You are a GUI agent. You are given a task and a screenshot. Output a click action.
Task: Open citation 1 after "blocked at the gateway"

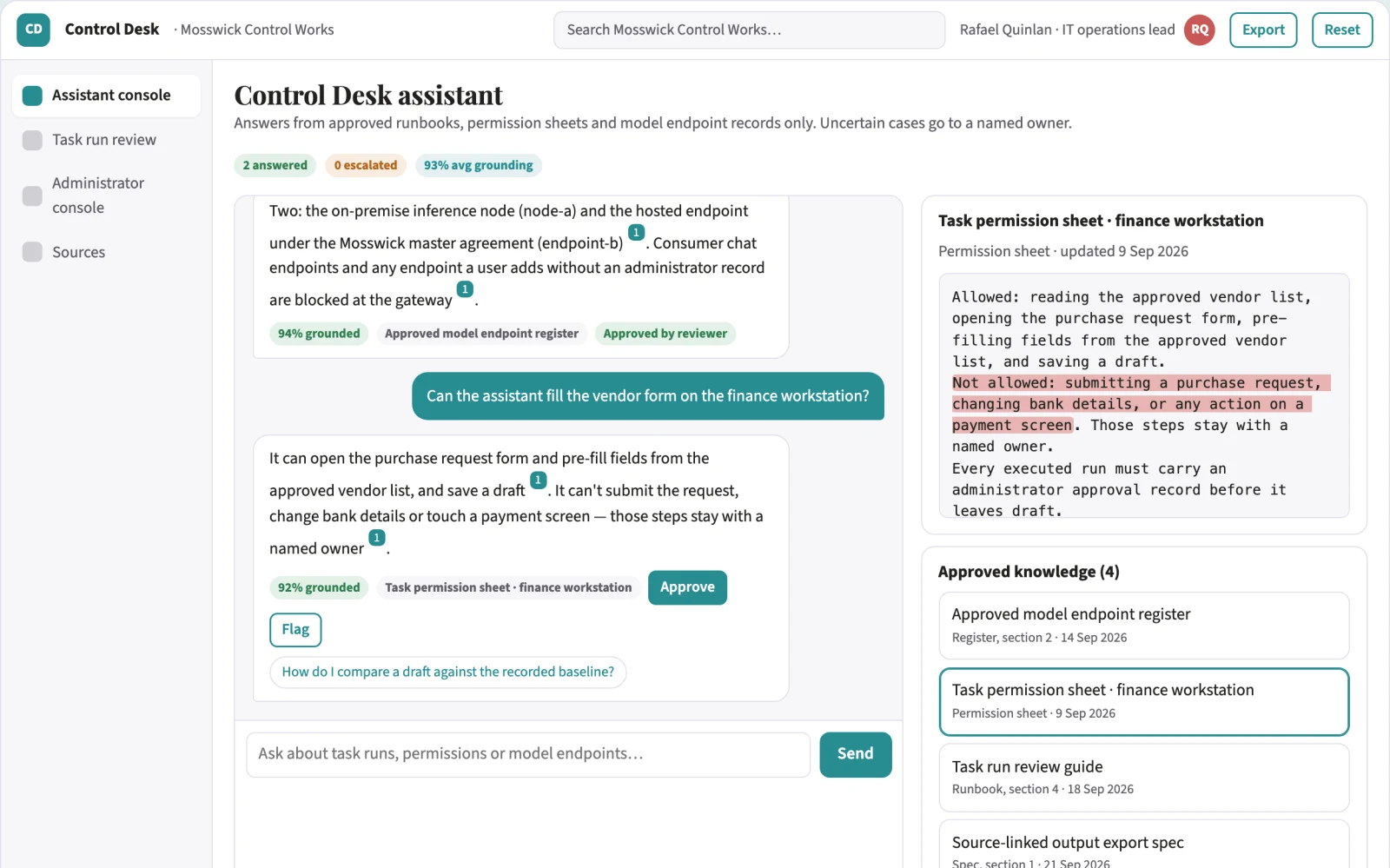point(466,289)
